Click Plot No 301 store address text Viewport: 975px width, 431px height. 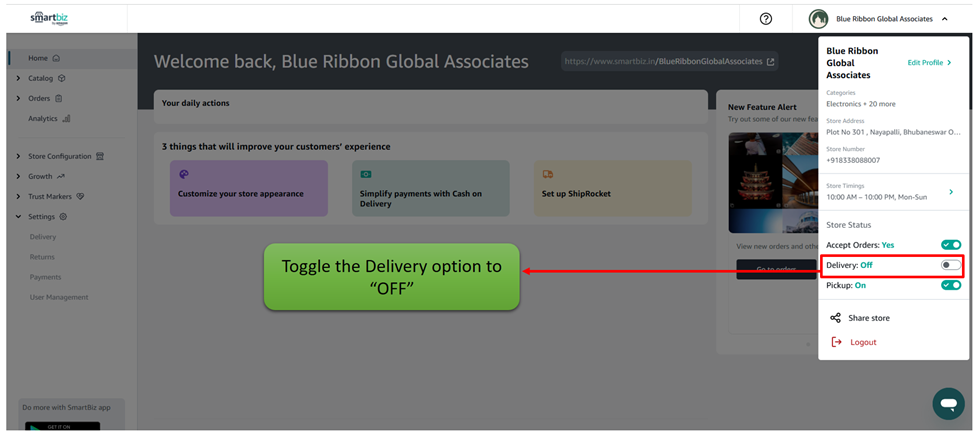click(x=893, y=132)
